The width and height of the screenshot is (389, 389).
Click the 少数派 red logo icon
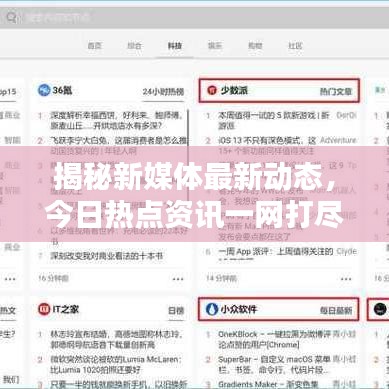click(x=212, y=90)
